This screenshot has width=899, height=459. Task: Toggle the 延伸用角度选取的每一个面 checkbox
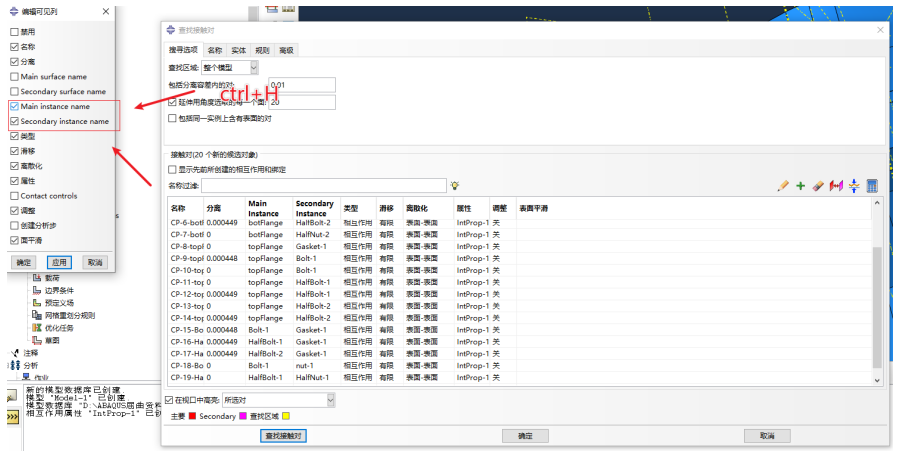tap(172, 103)
